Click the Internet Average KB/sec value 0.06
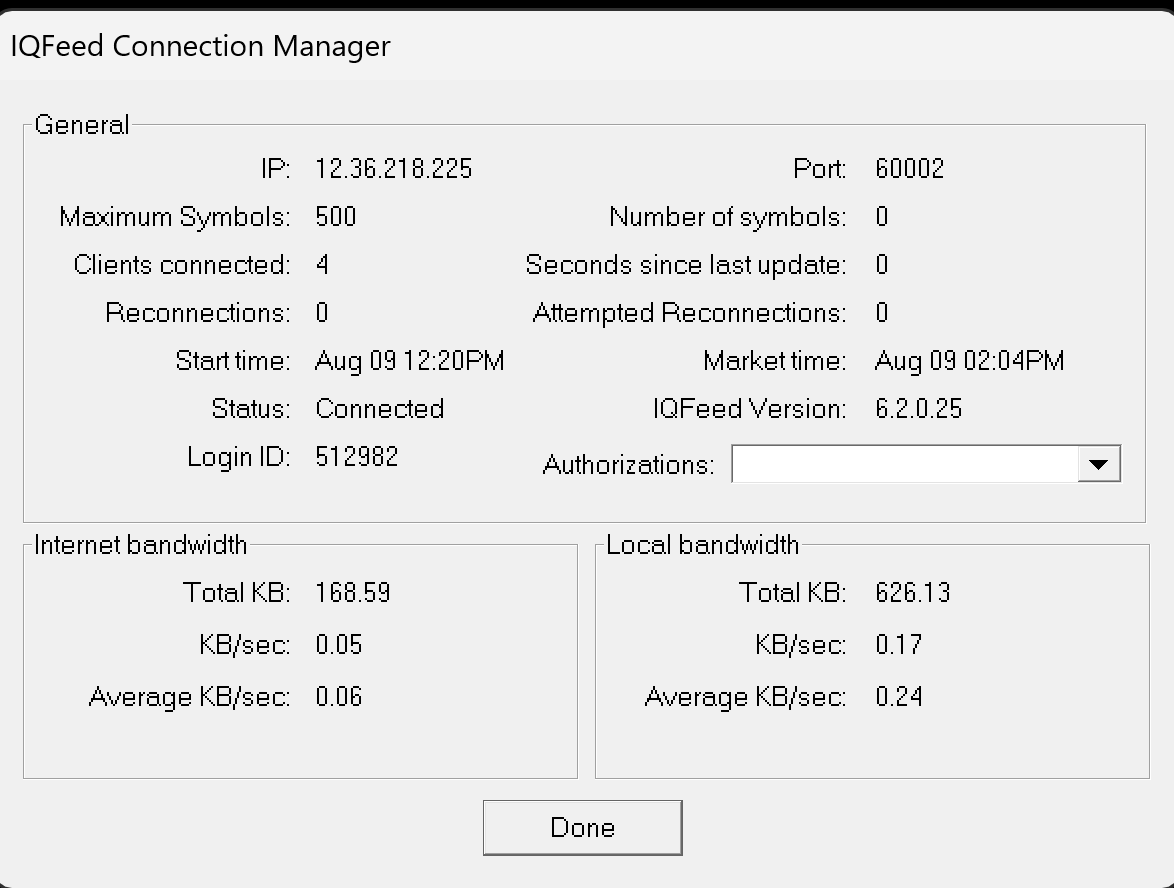This screenshot has height=888, width=1174. pos(338,697)
